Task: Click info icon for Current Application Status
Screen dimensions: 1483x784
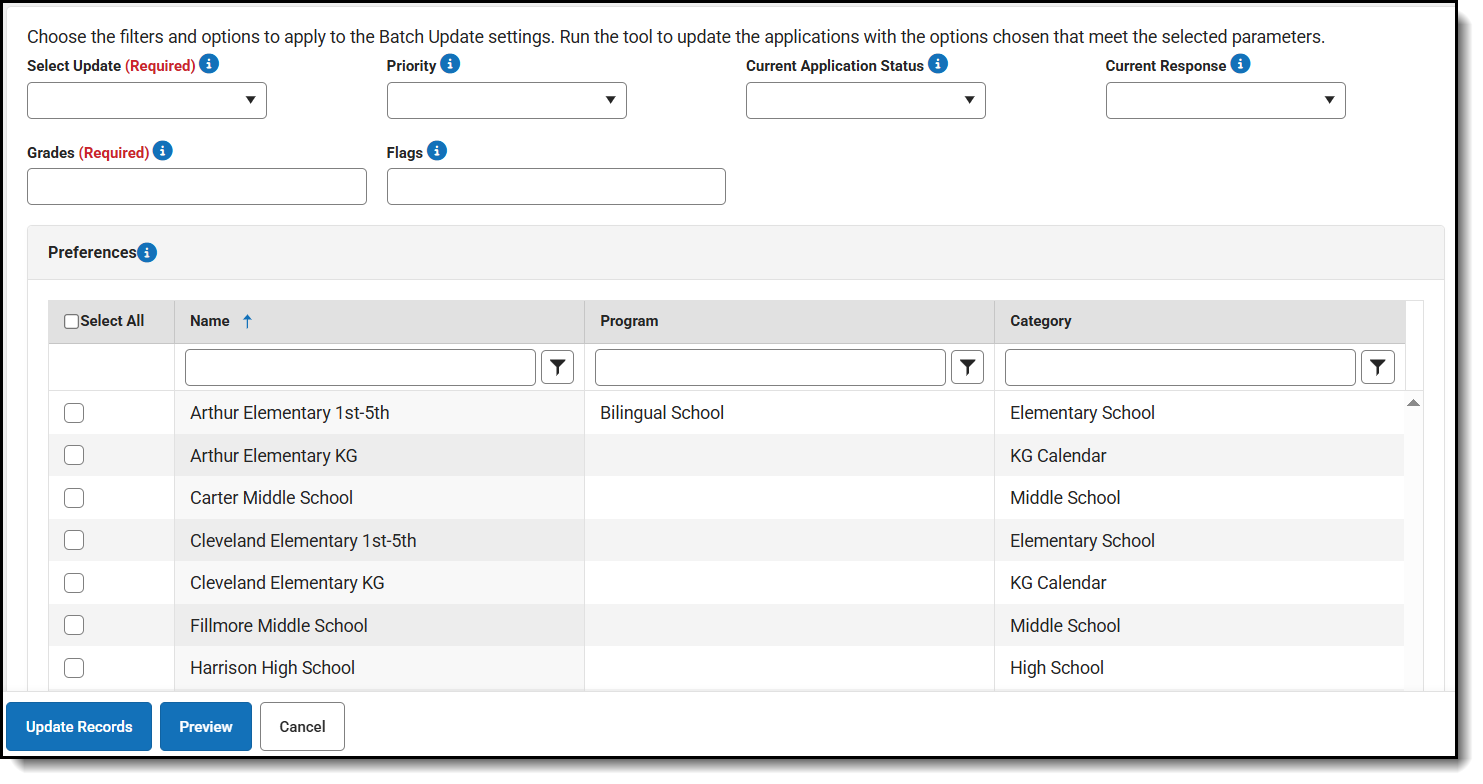Action: [x=937, y=64]
